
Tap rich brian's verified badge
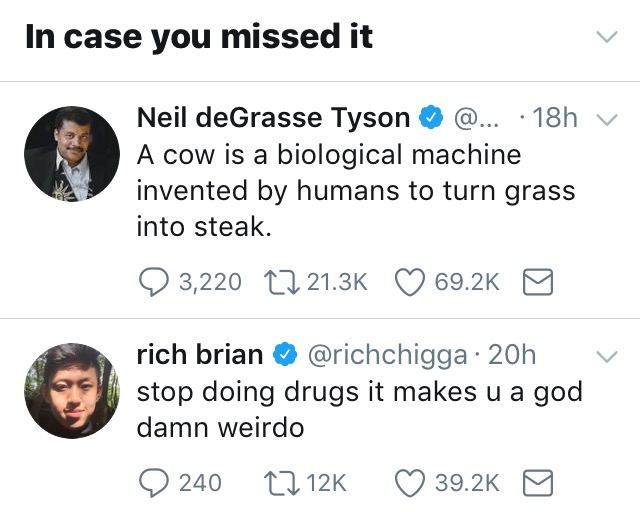point(285,354)
